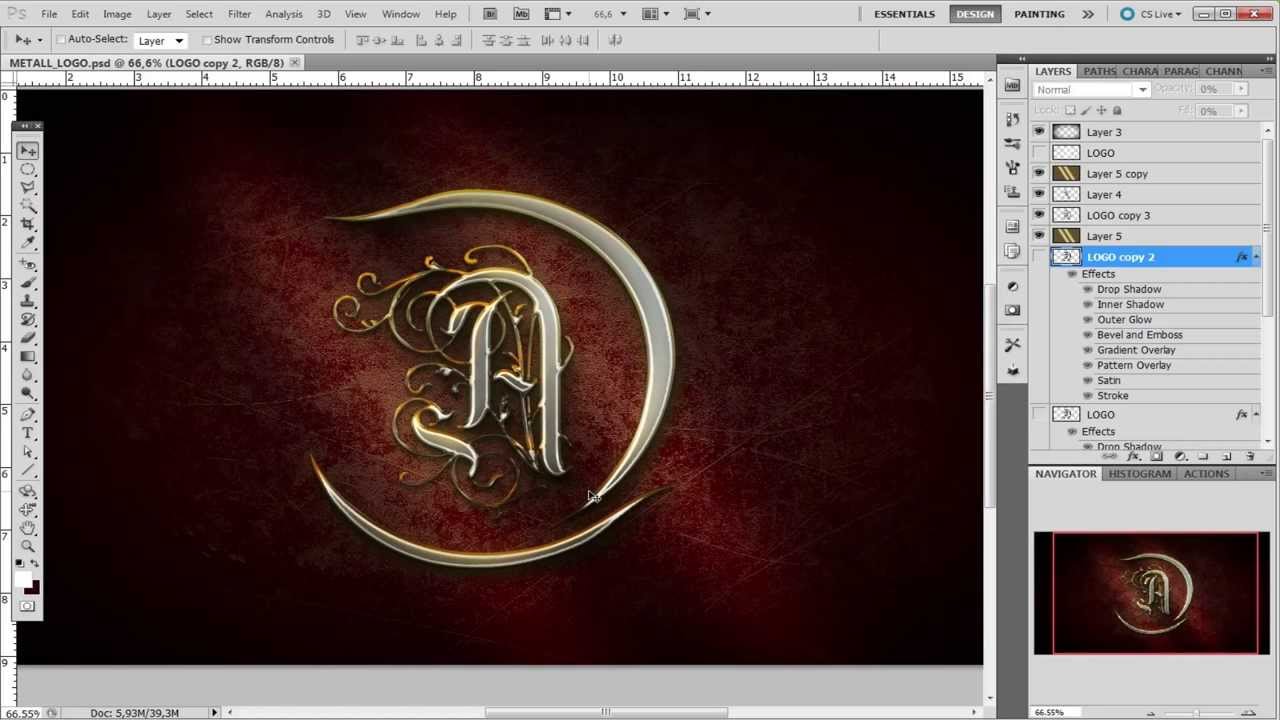Launch Bridge from the Br icon
This screenshot has width=1280, height=720.
[490, 14]
